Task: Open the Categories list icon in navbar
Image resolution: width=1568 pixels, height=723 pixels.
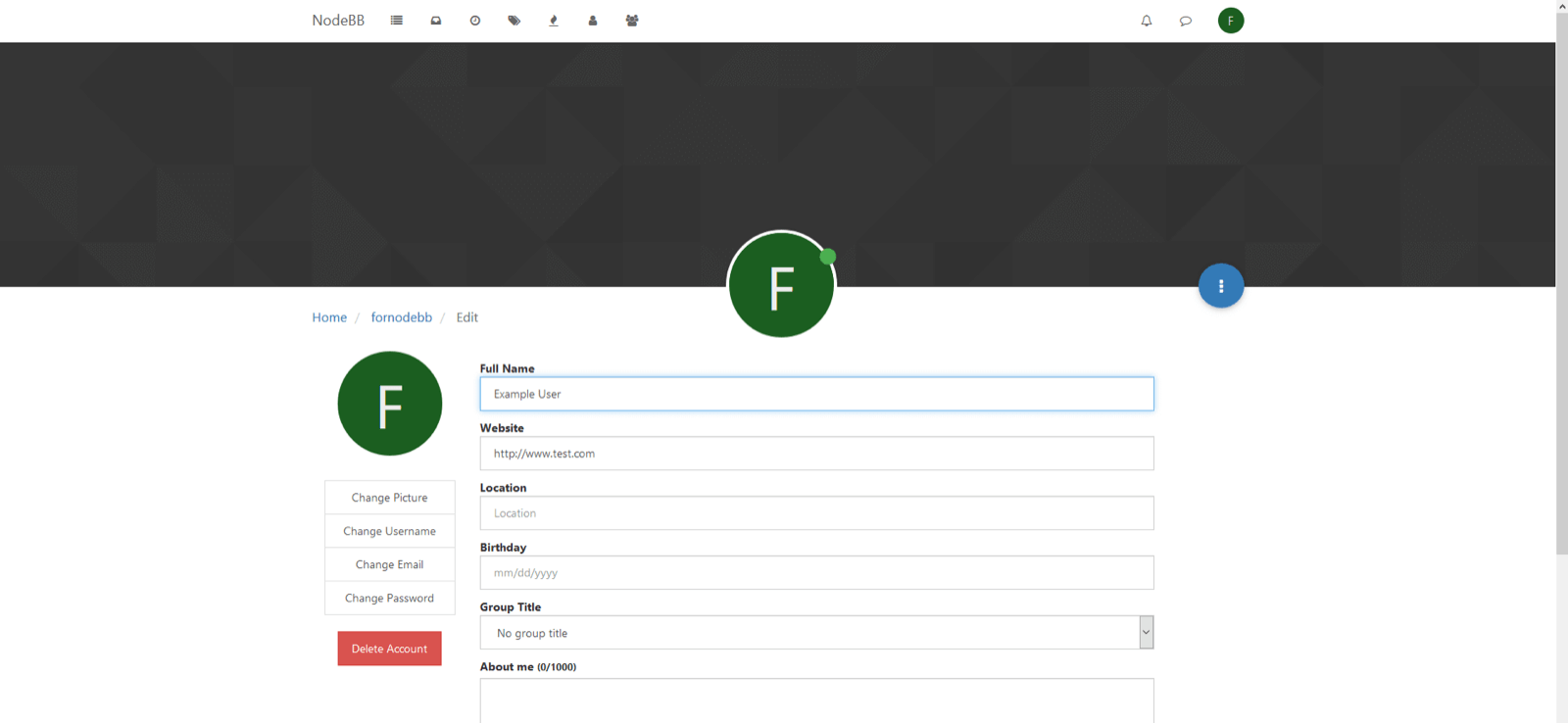Action: (396, 21)
